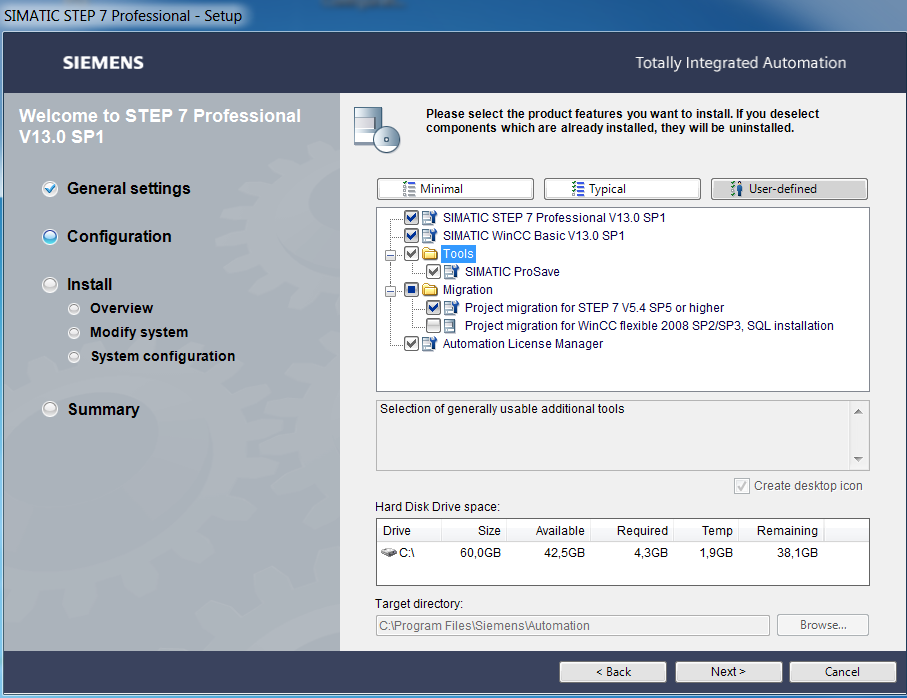Toggle the Tools folder checkbox

click(x=411, y=253)
